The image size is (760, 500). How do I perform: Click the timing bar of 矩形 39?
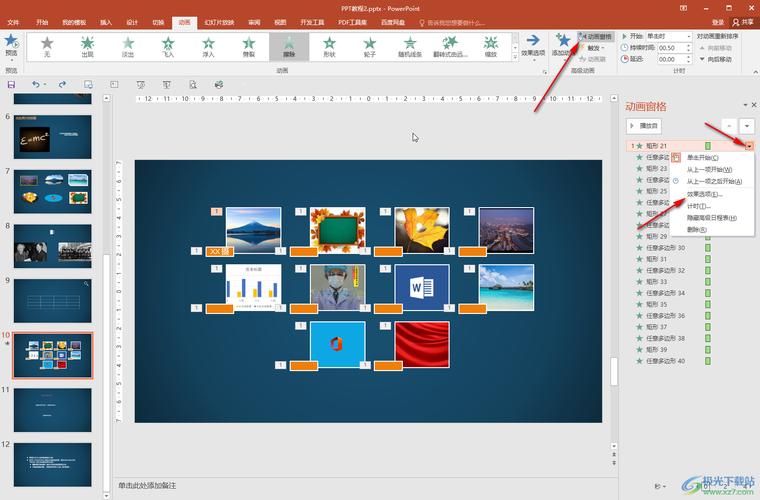pos(708,349)
